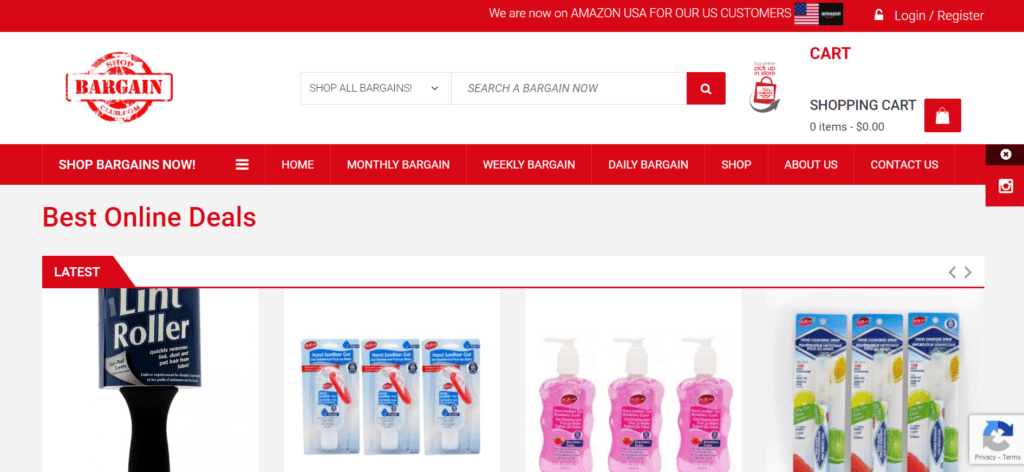
Task: Click the Login / Register link
Action: [938, 16]
